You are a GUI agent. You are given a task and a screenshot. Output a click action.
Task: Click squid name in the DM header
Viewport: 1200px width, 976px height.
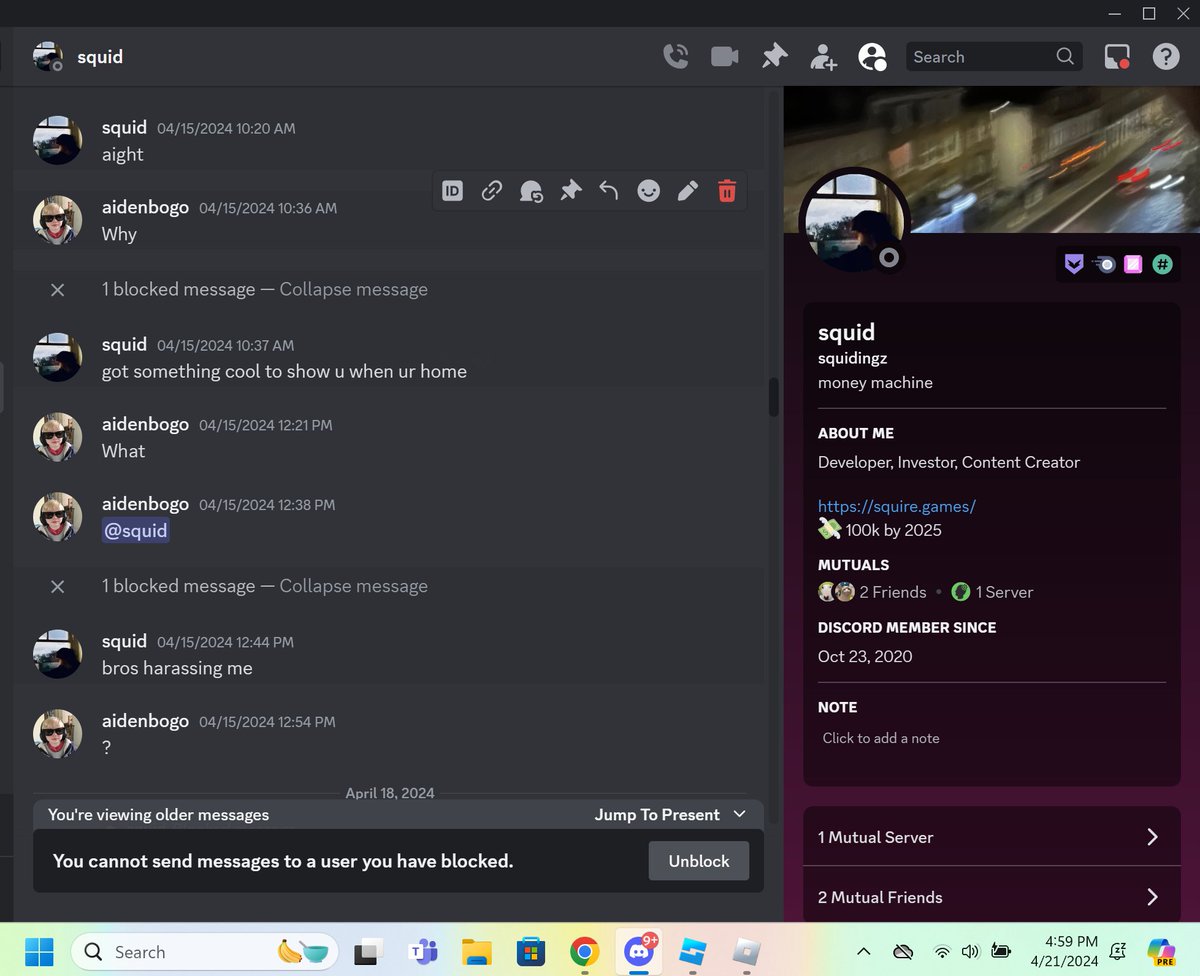(x=100, y=57)
